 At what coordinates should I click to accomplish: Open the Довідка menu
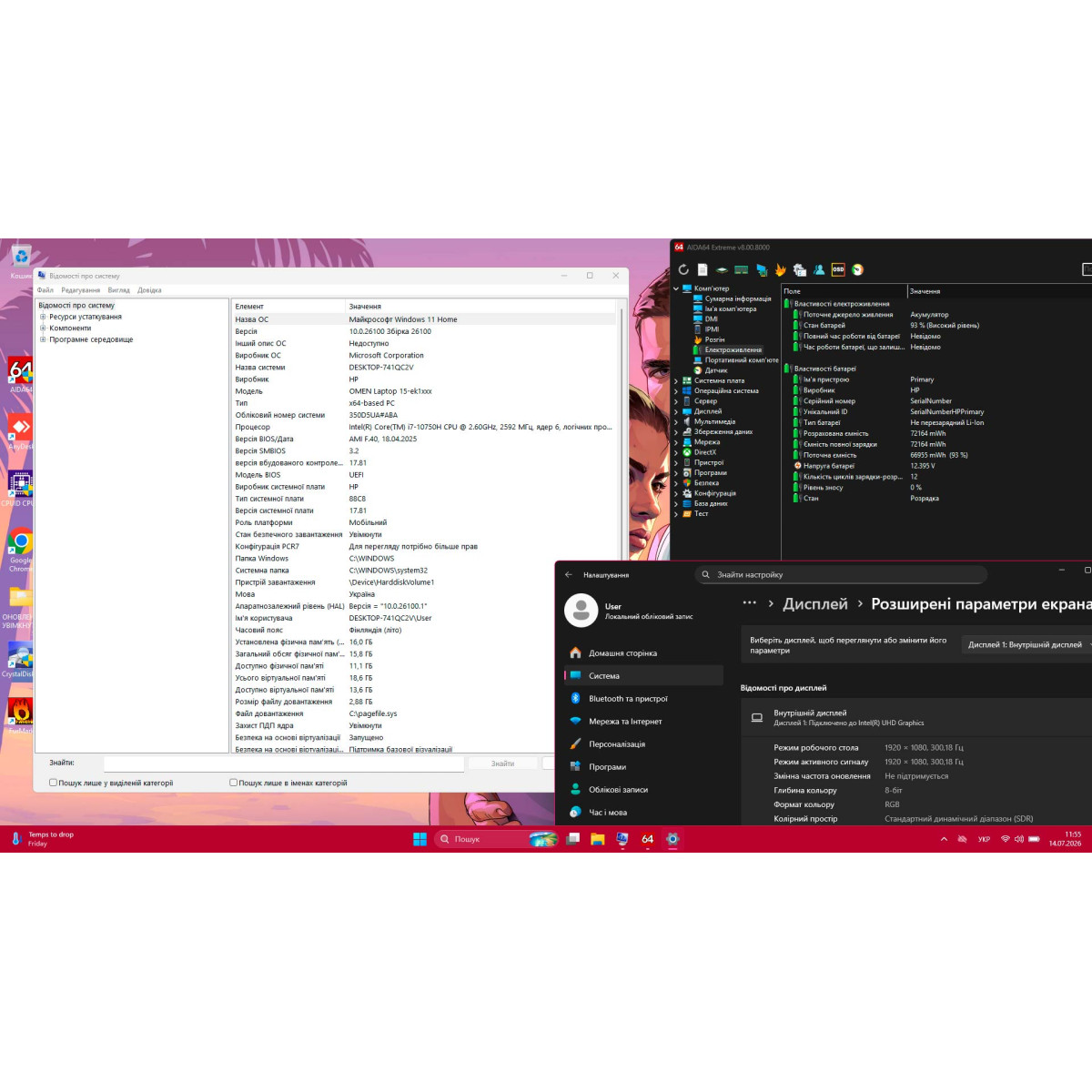(149, 290)
